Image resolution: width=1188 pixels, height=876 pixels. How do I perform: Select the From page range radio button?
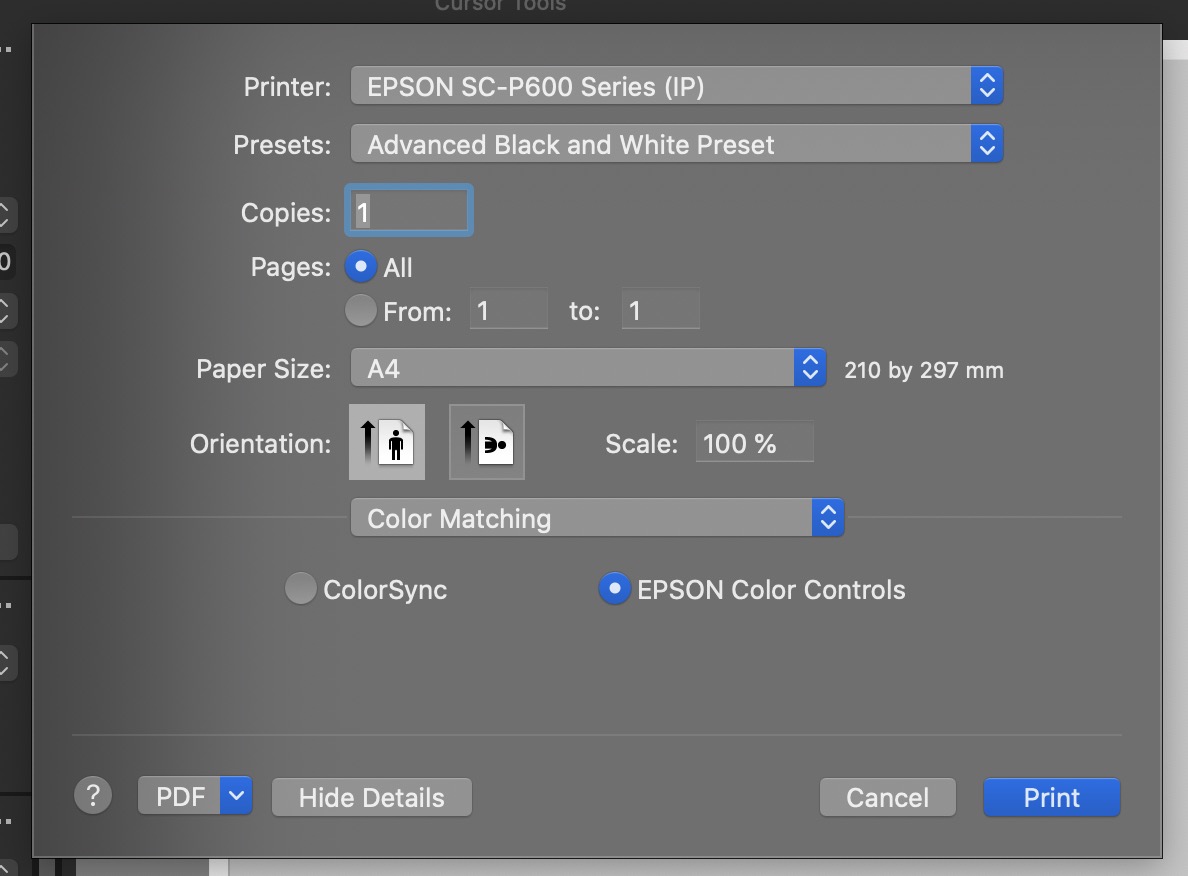[360, 311]
